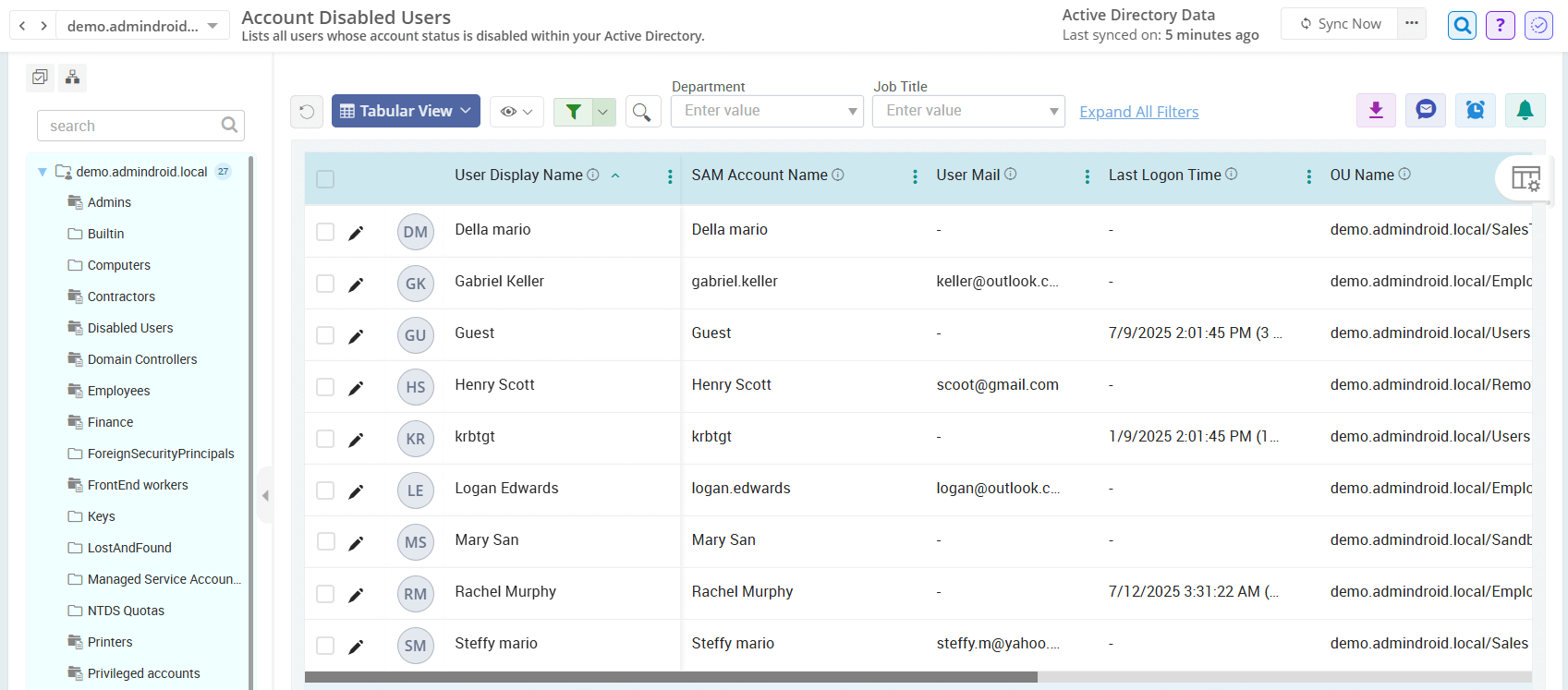Select the Disabled Users OU in tree
1568x690 pixels.
[130, 328]
